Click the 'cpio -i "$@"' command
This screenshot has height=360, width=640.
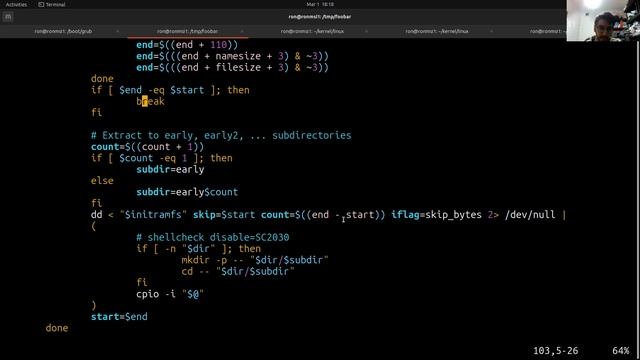pos(170,294)
